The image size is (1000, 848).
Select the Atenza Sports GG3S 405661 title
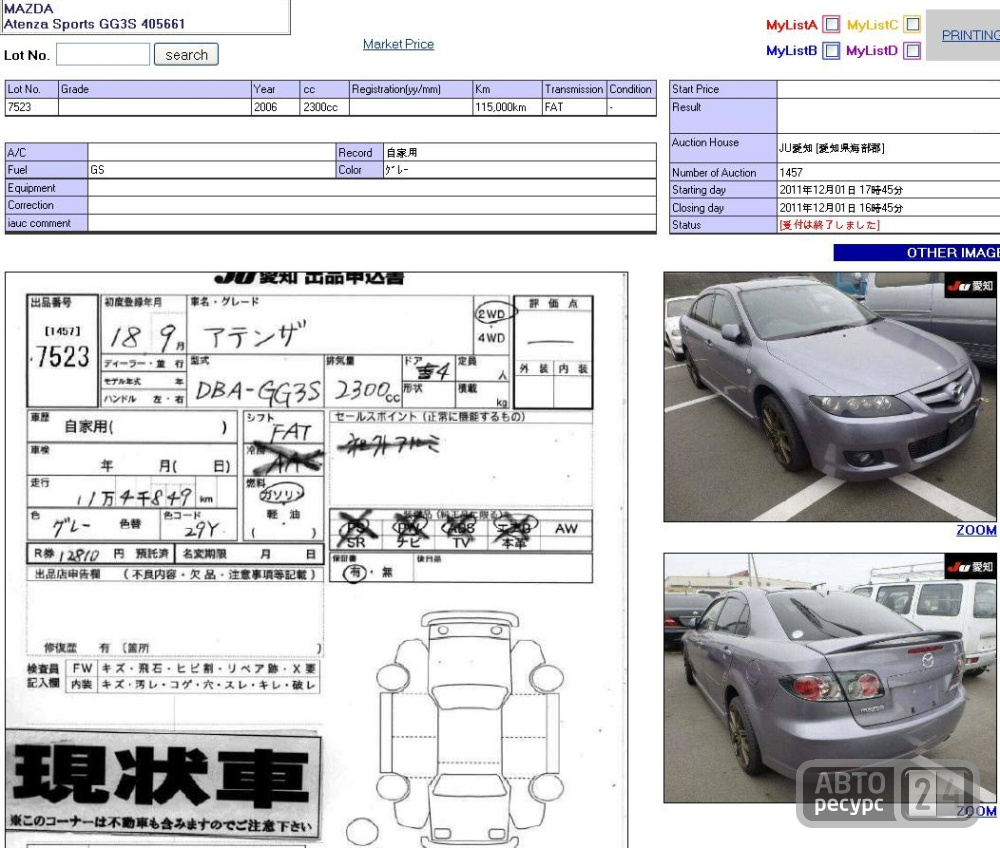pos(94,24)
